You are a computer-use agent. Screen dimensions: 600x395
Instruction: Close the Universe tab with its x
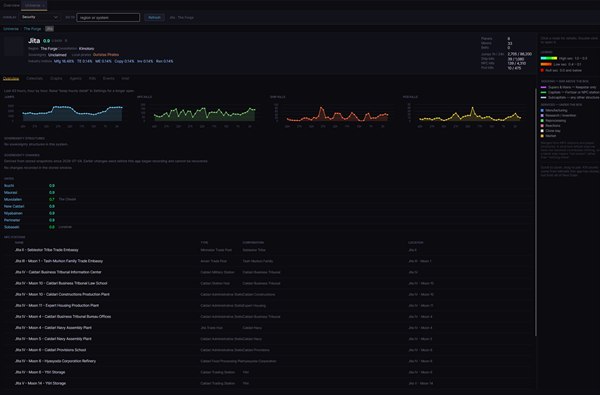[x=44, y=5]
